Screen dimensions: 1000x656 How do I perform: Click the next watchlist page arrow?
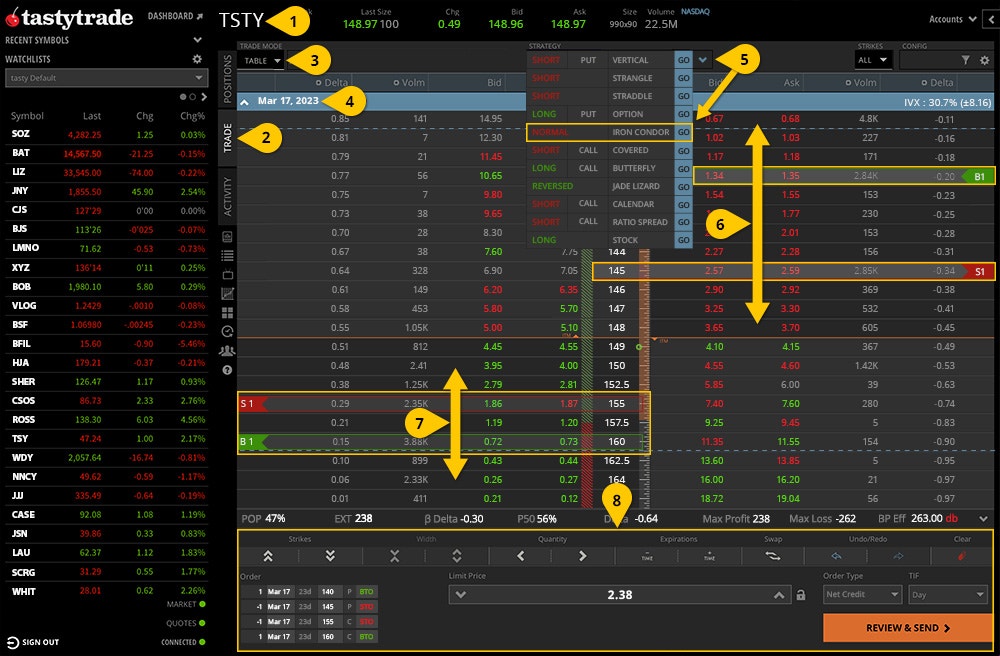click(x=204, y=97)
